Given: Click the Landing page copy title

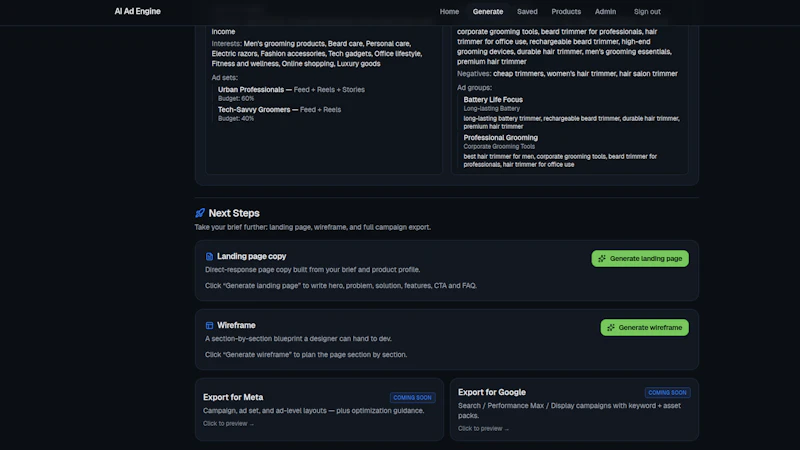Looking at the screenshot, I should 252,256.
